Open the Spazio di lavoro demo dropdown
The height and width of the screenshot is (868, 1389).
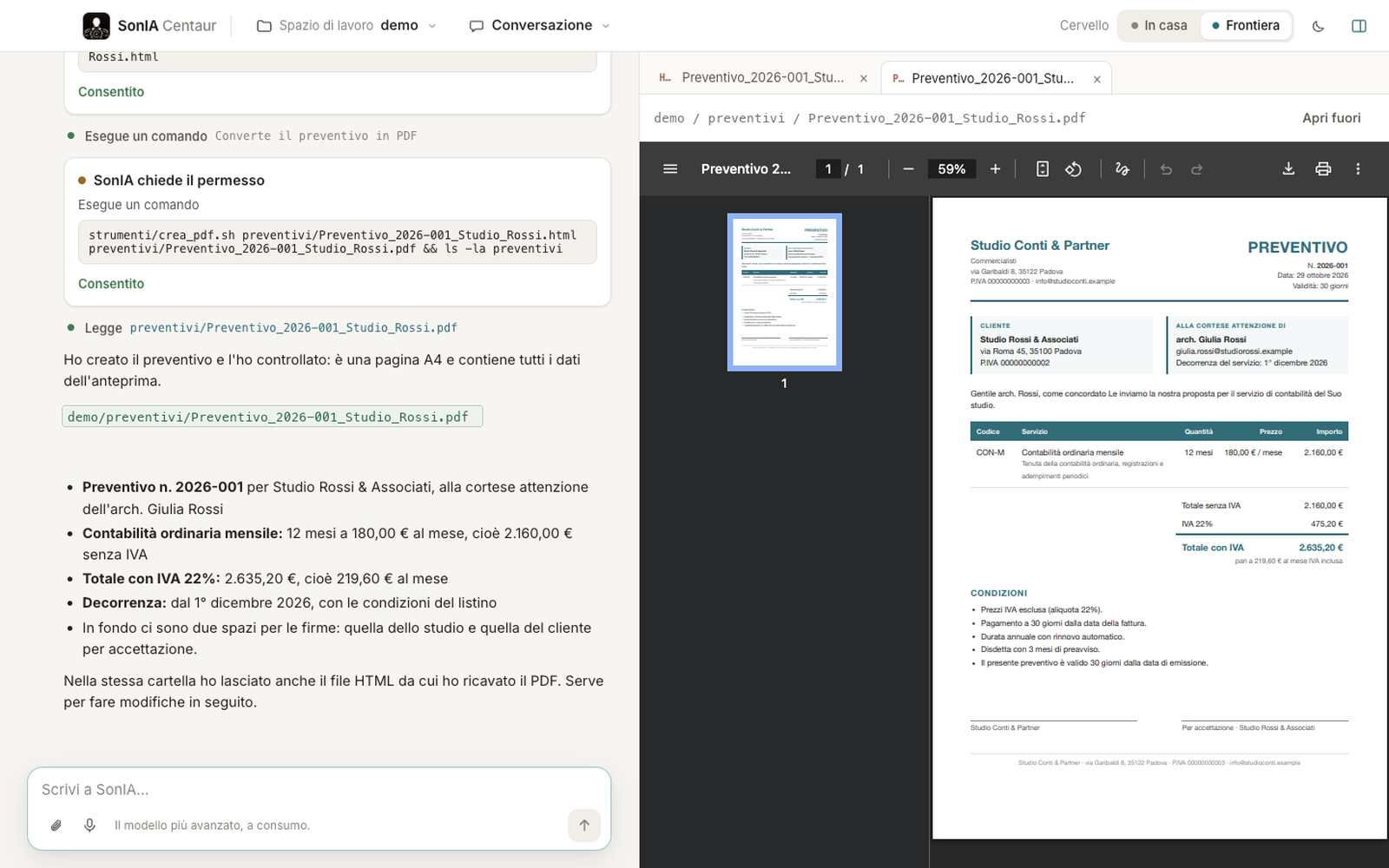(x=346, y=26)
